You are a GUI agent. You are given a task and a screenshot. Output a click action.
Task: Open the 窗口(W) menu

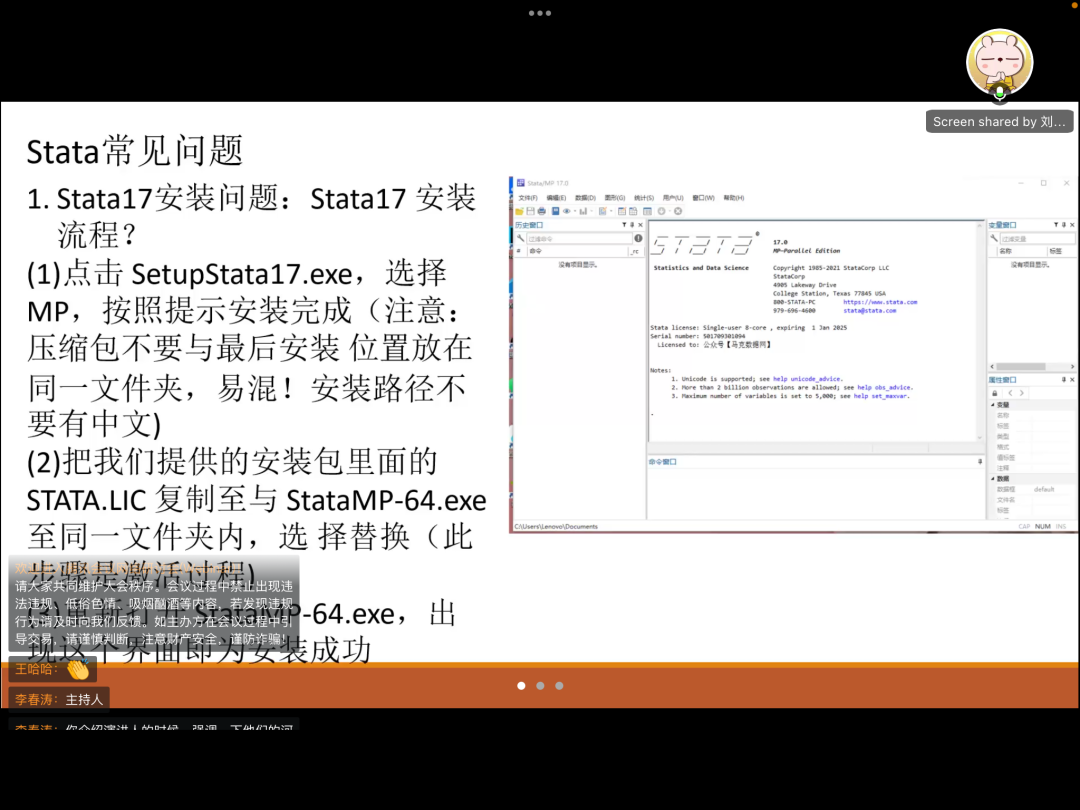point(703,198)
